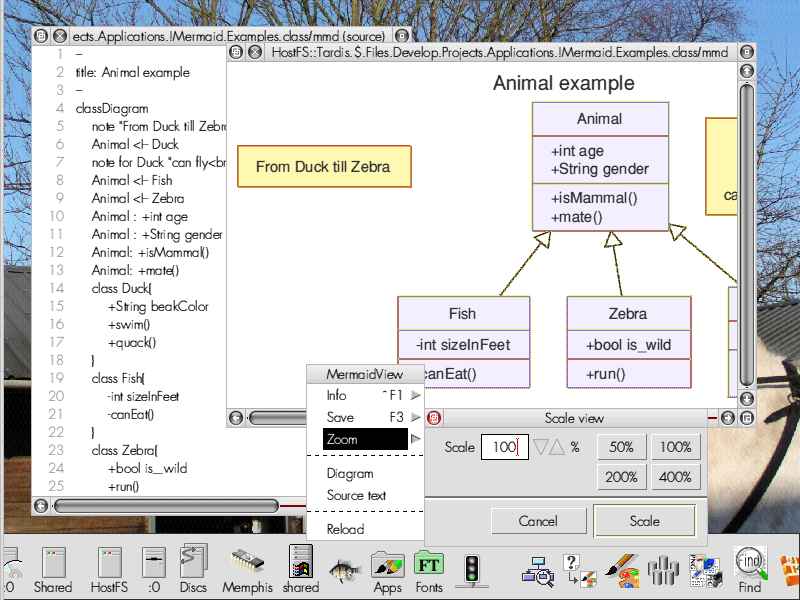Click diagram window scroll down arrow

746,398
